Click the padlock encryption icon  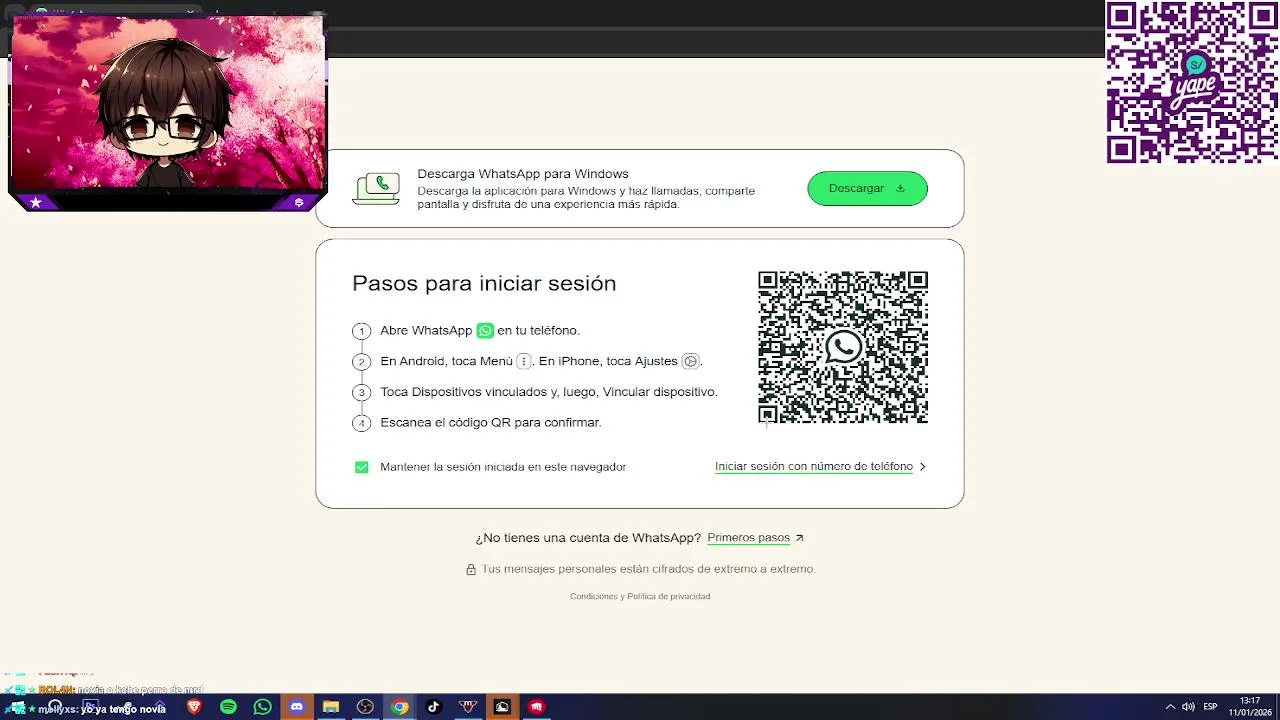[471, 569]
